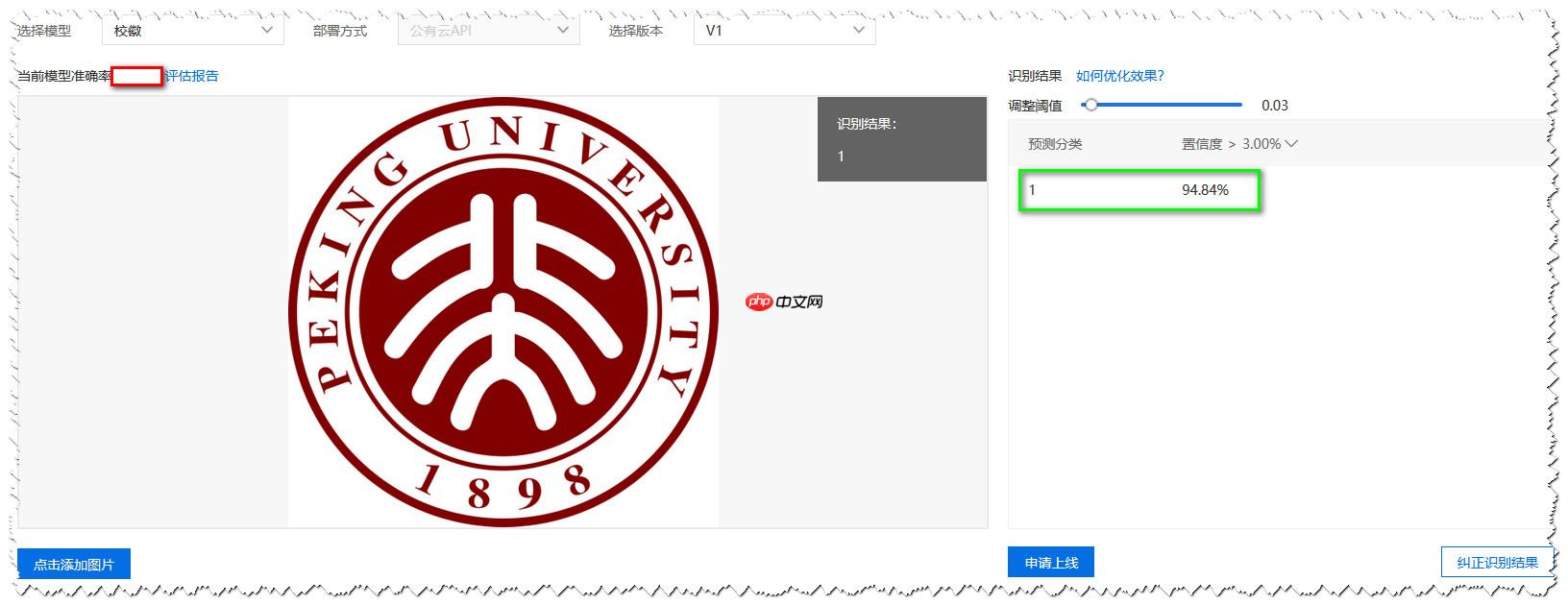Image resolution: width=1568 pixels, height=605 pixels.
Task: Click the threshold value 0.03
Action: [x=1275, y=106]
